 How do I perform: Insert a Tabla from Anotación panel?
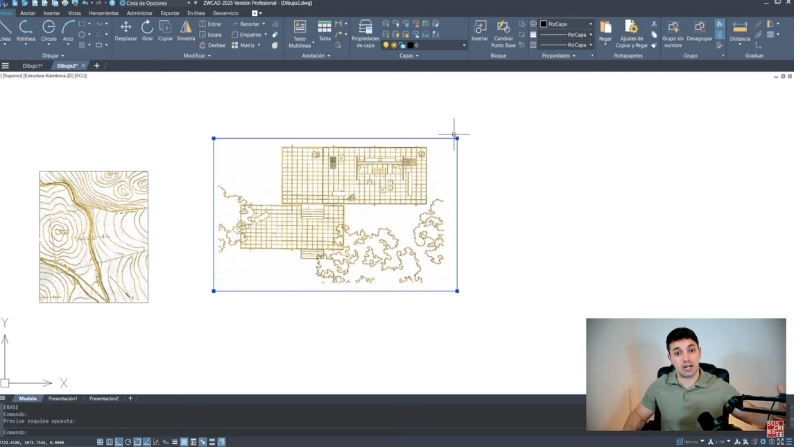click(324, 30)
